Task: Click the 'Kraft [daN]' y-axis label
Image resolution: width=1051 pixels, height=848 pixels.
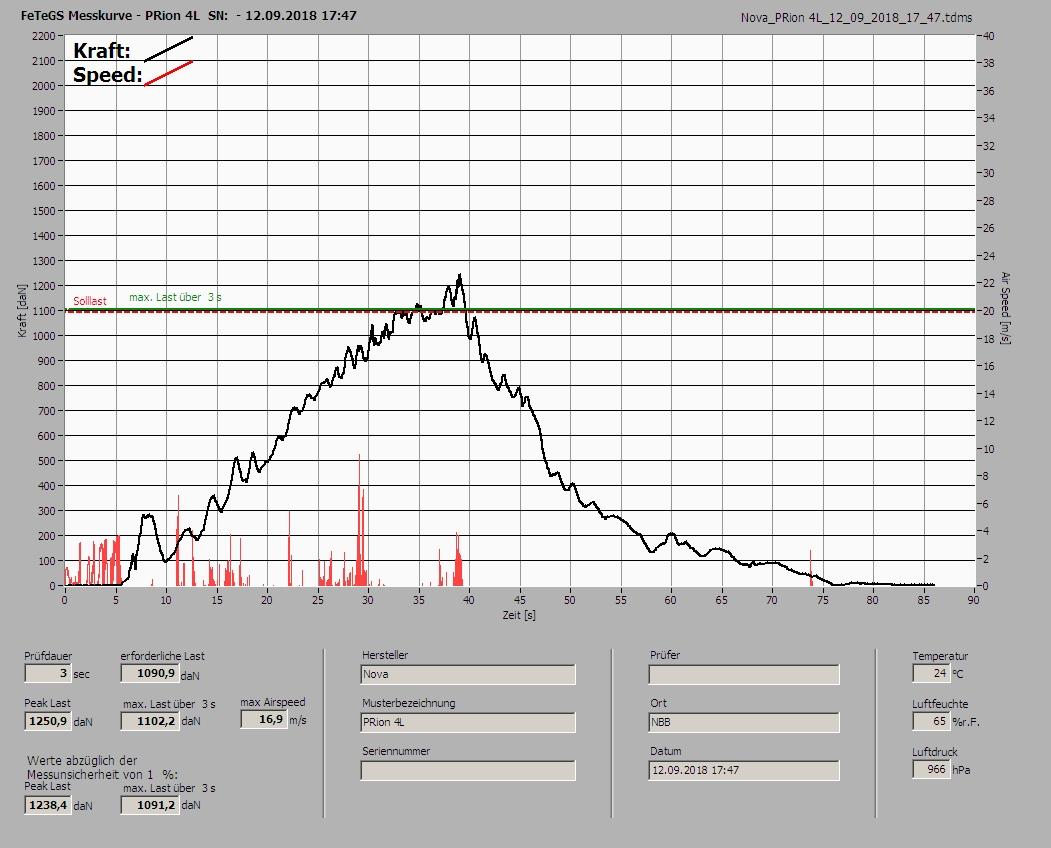Action: pos(23,310)
